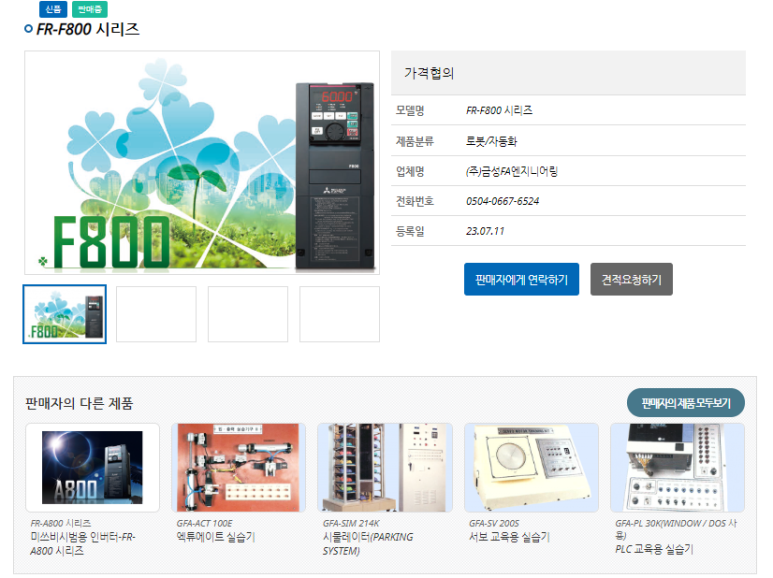Screen dimensions: 773x578
Task: Click the 가격협의 price heading
Action: (x=429, y=73)
